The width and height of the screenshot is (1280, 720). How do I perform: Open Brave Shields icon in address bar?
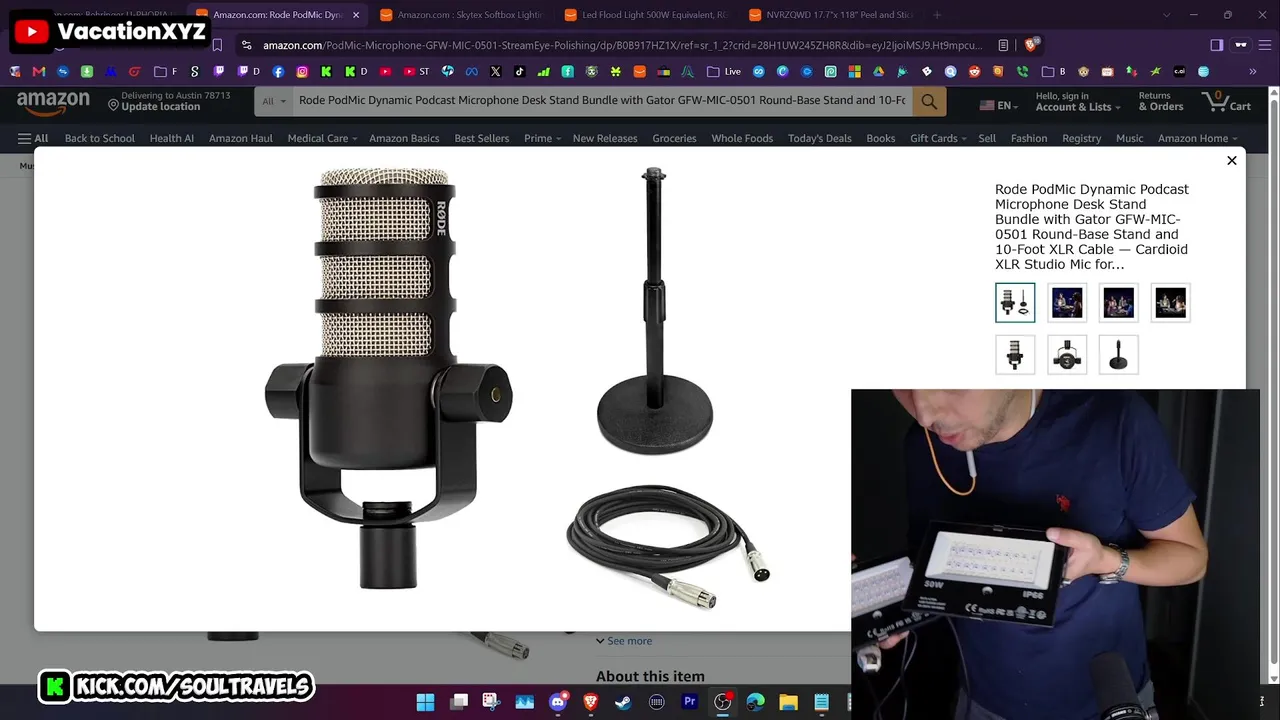coord(1031,45)
